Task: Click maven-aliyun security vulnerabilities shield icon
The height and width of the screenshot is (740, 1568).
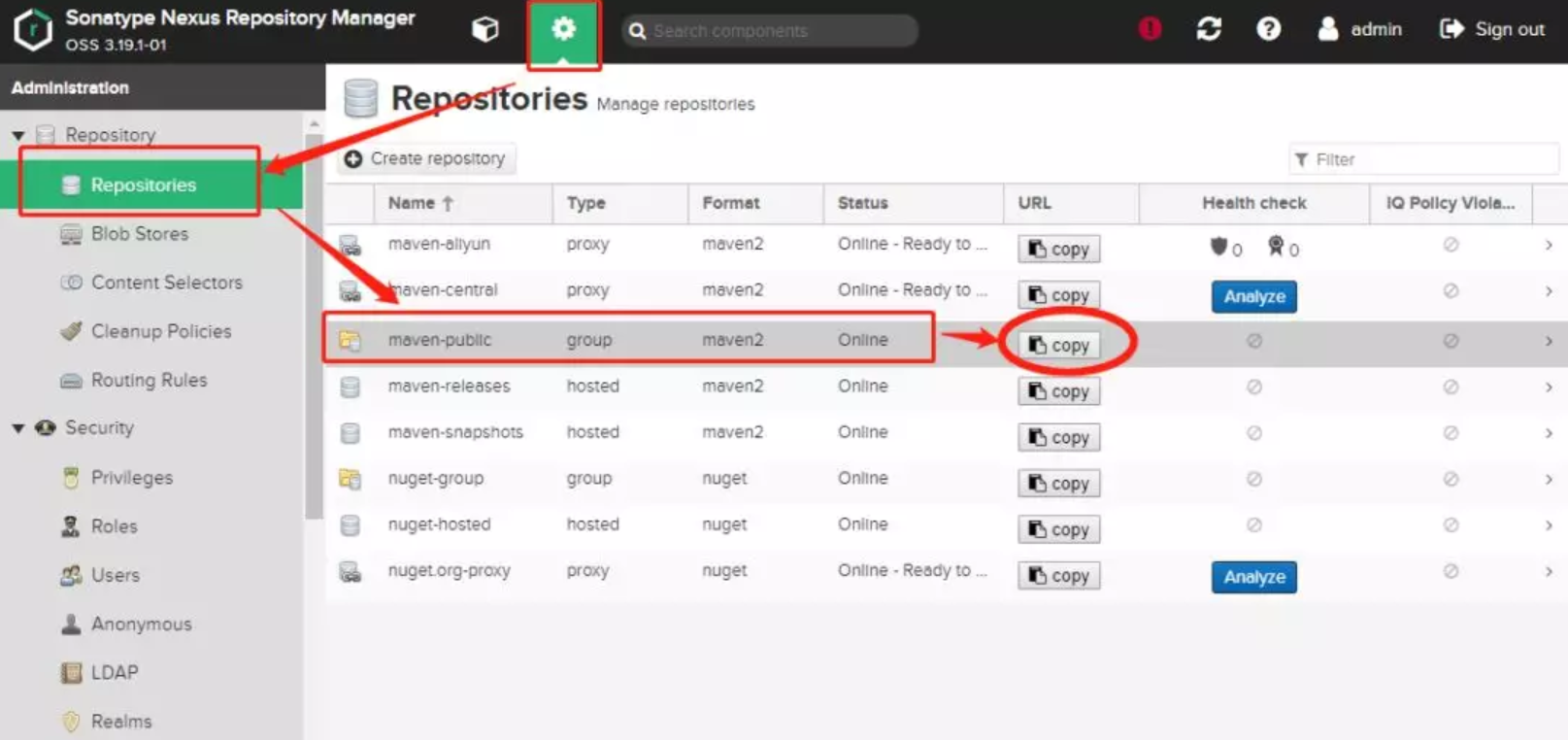Action: point(1218,247)
